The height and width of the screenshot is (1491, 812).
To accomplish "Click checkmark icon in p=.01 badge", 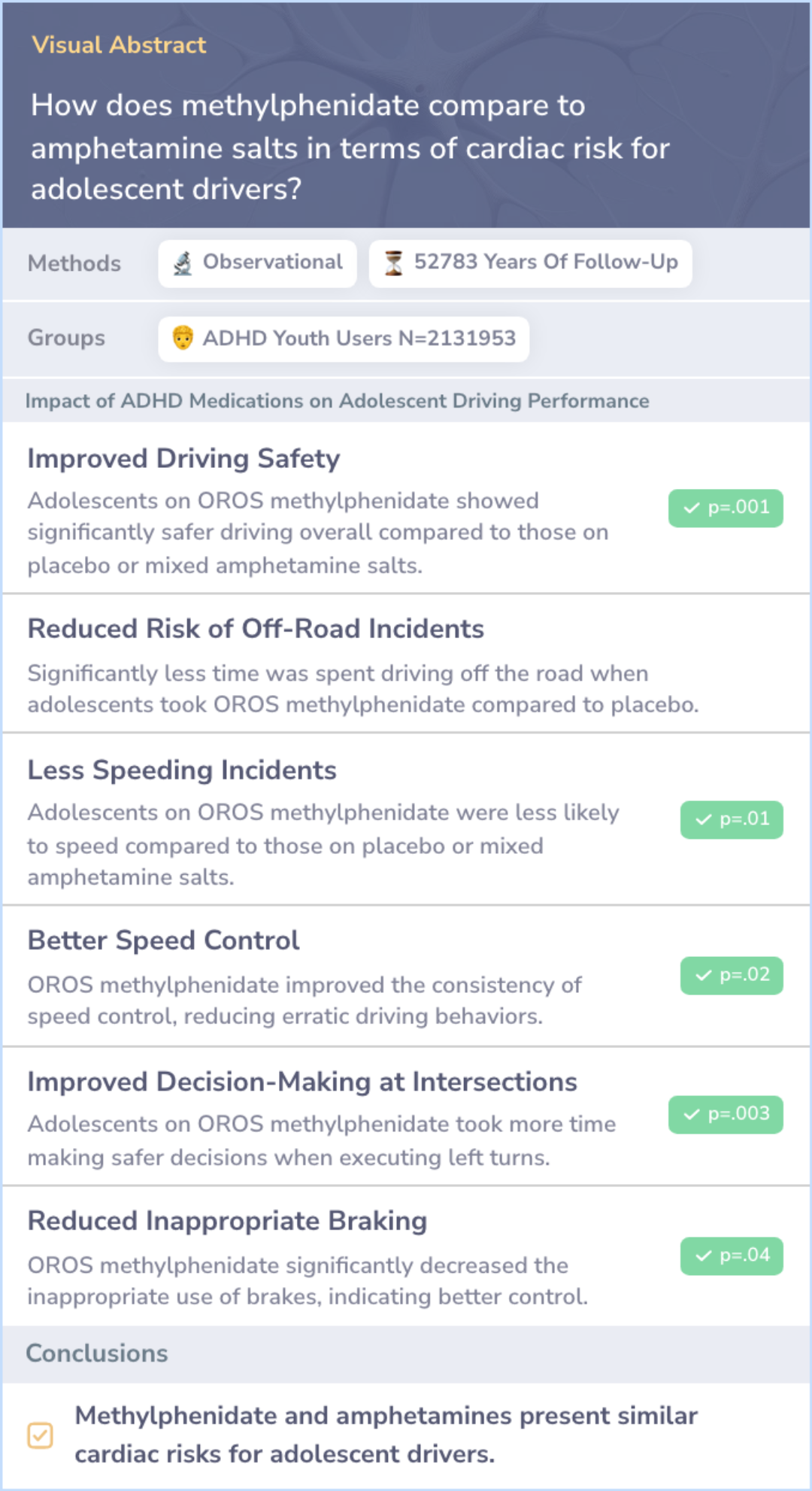I will [704, 820].
